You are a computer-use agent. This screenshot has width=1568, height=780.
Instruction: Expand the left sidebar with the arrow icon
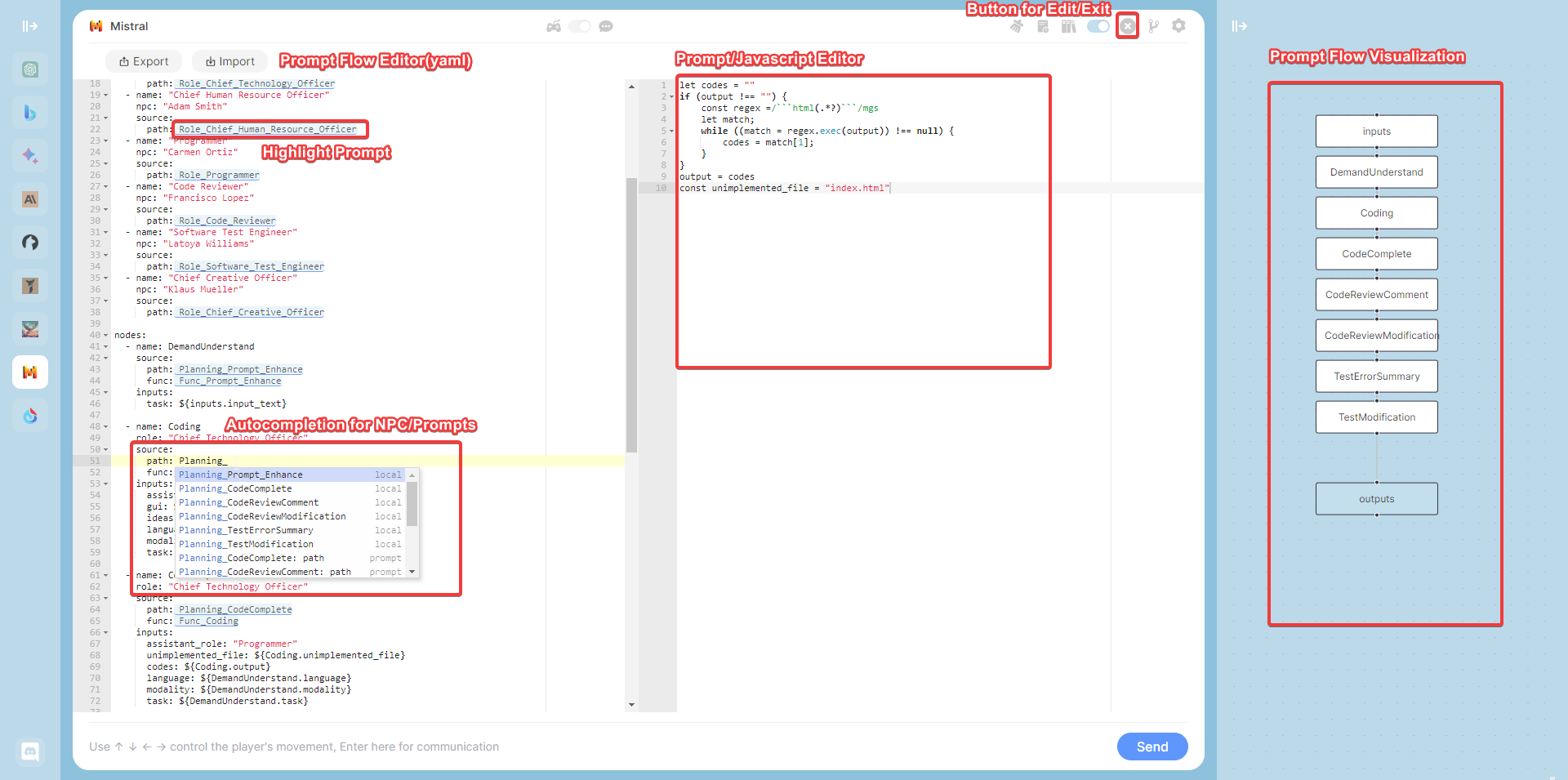pos(30,26)
